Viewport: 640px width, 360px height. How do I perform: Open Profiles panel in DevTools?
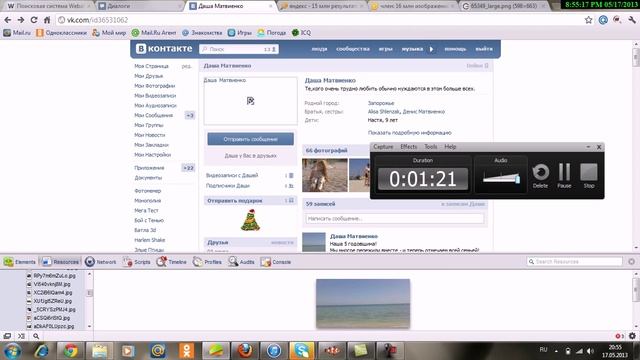coord(207,262)
